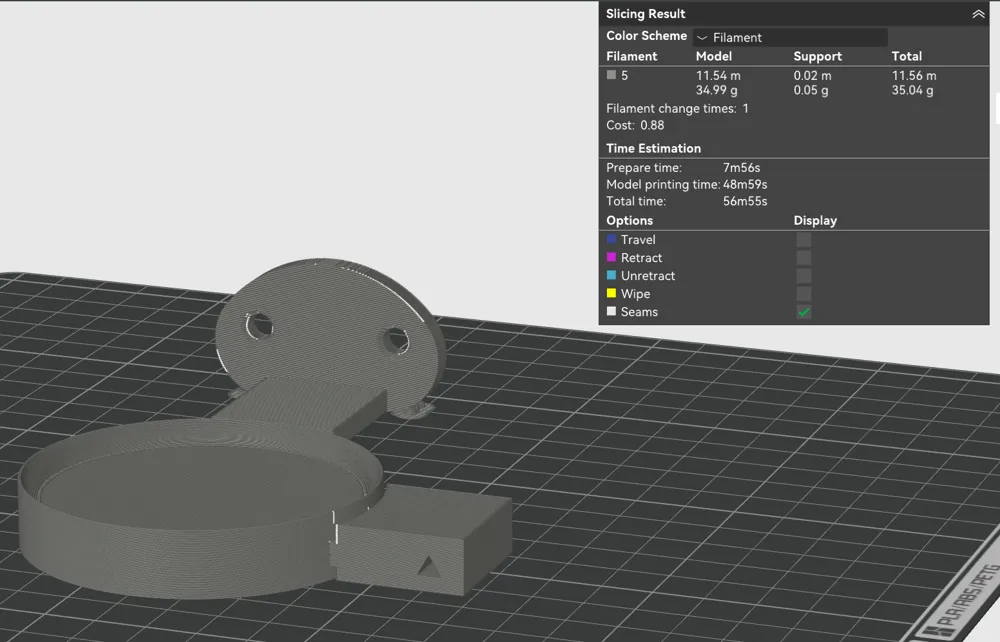Click the "Unretract" option label
Viewport: 1000px width, 642px height.
pyautogui.click(x=648, y=275)
